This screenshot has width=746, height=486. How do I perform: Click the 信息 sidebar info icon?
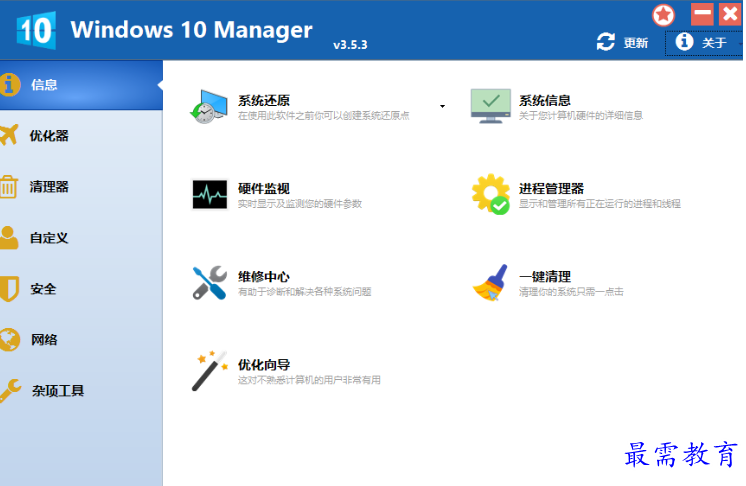tap(10, 85)
